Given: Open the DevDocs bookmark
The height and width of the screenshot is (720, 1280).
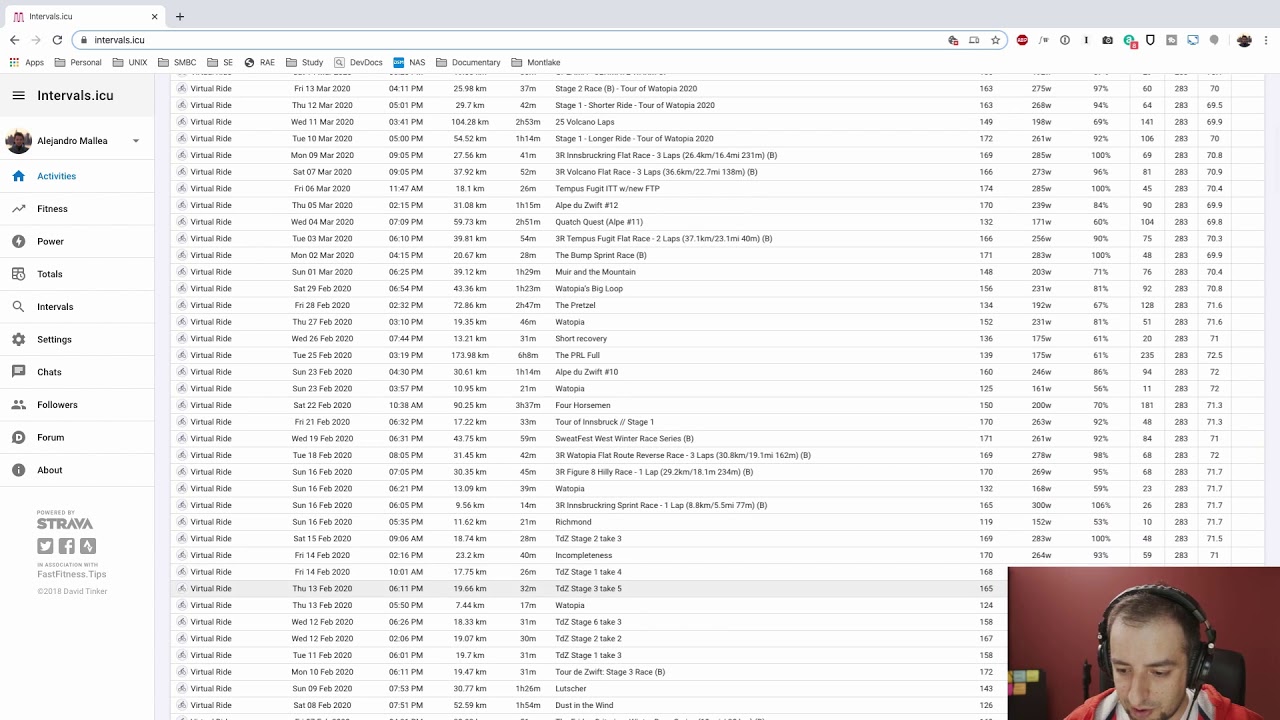Looking at the screenshot, I should point(358,62).
